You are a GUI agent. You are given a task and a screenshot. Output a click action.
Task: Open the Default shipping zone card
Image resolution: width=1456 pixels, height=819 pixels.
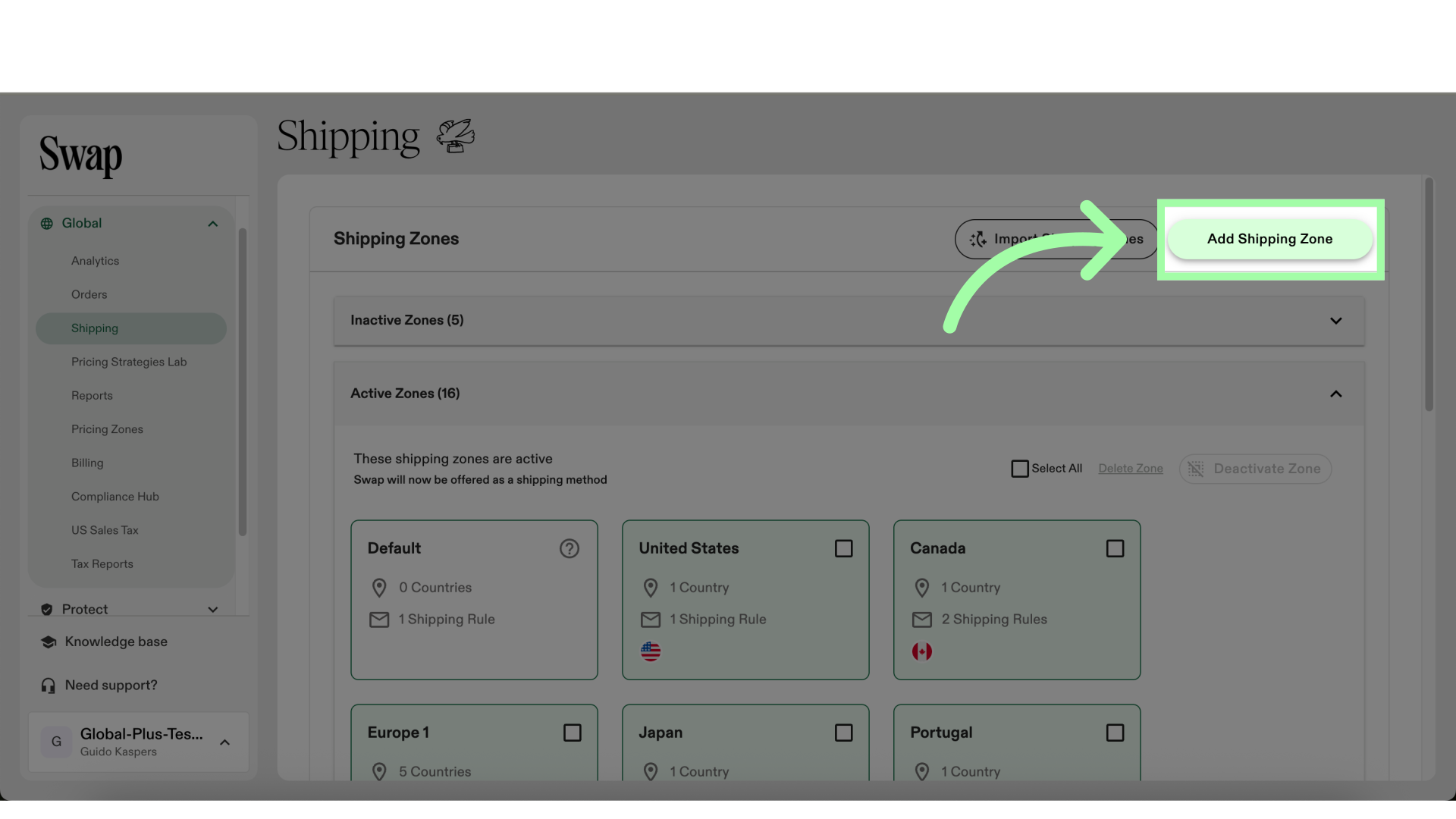(x=474, y=600)
